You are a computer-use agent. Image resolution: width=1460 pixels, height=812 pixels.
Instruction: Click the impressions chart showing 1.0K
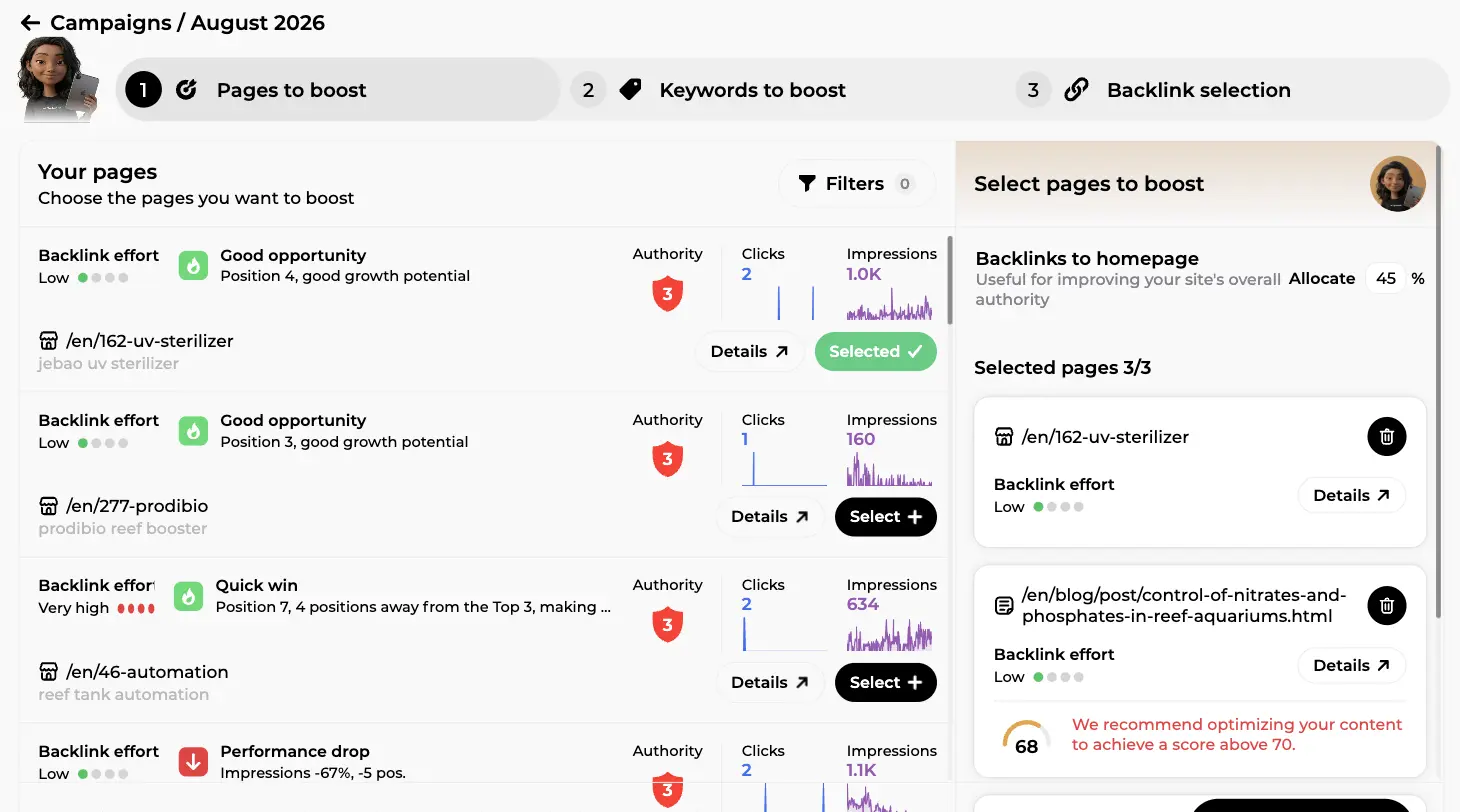[889, 302]
